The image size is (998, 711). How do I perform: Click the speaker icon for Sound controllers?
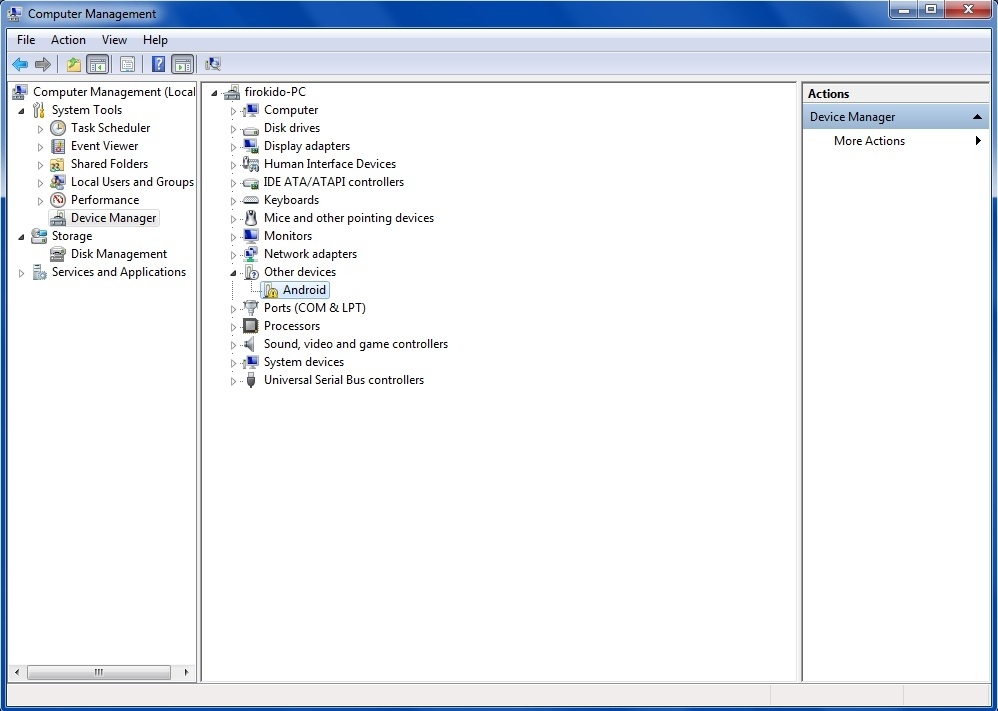(x=250, y=344)
